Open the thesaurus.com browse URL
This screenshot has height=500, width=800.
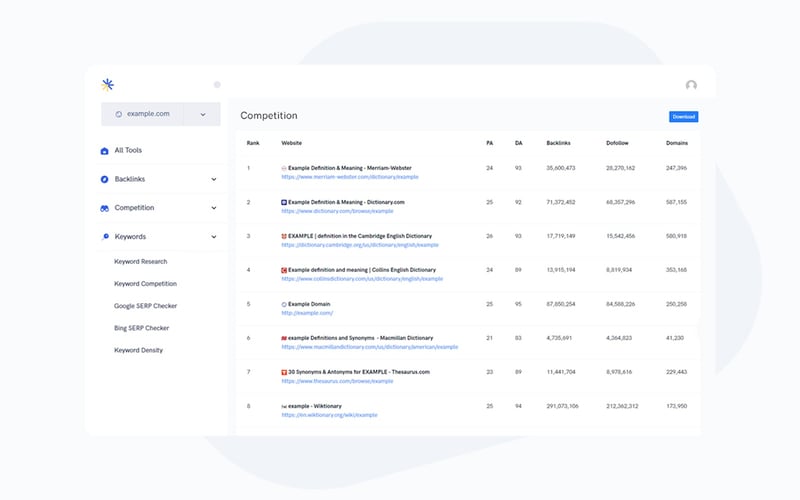337,381
